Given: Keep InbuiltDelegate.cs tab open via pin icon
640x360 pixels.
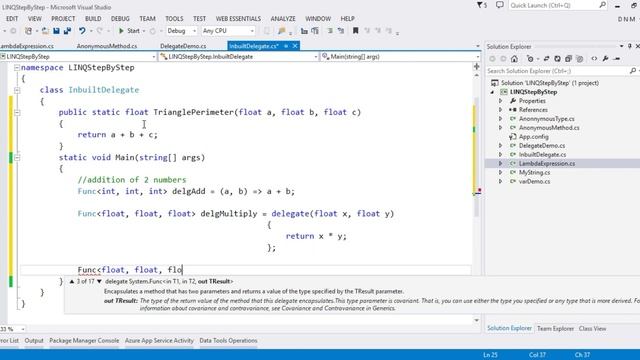Looking at the screenshot, I should coord(286,46).
